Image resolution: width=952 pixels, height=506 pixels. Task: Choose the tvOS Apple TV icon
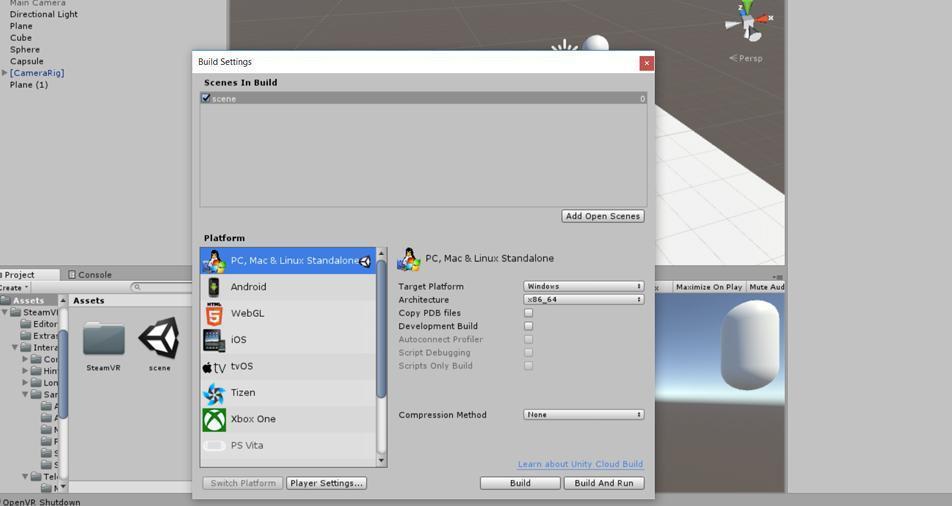(x=214, y=367)
